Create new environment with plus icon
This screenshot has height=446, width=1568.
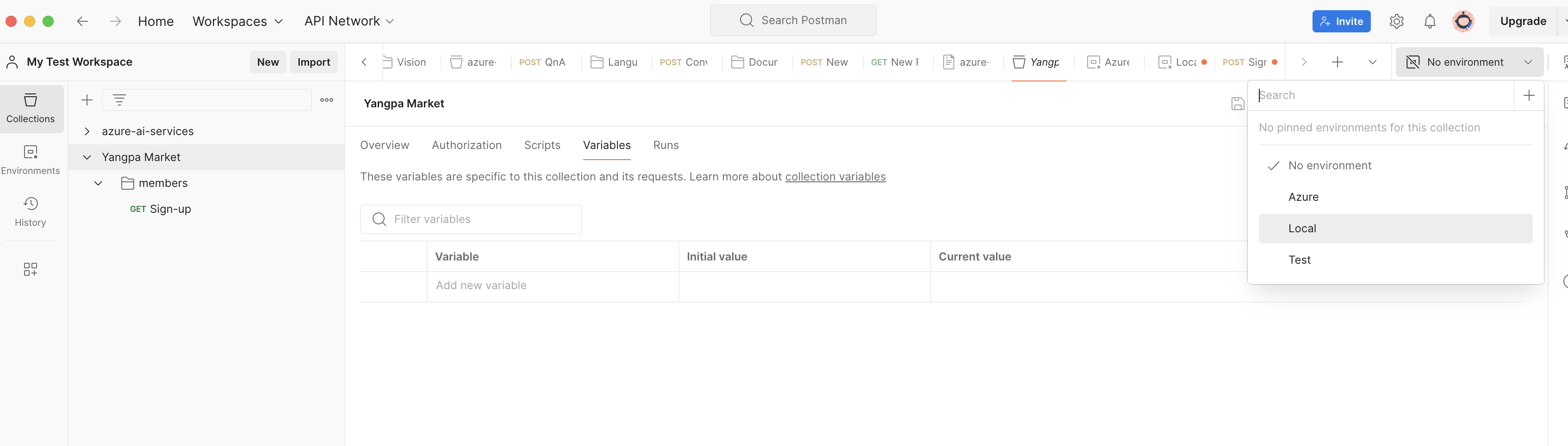coord(1529,95)
